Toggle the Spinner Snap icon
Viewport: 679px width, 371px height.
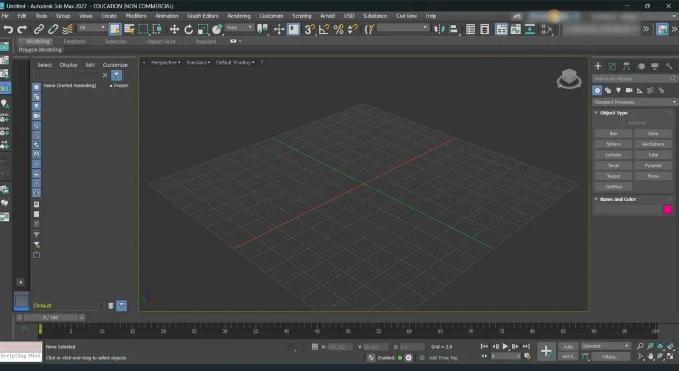pos(353,29)
